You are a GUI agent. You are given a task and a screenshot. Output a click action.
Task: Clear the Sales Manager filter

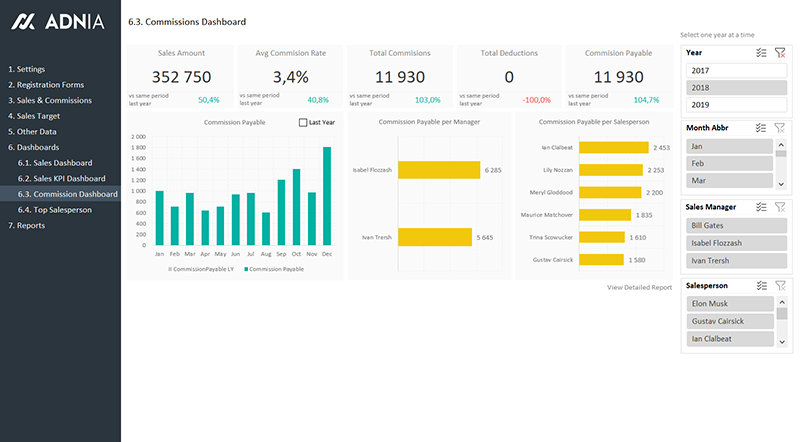click(780, 207)
